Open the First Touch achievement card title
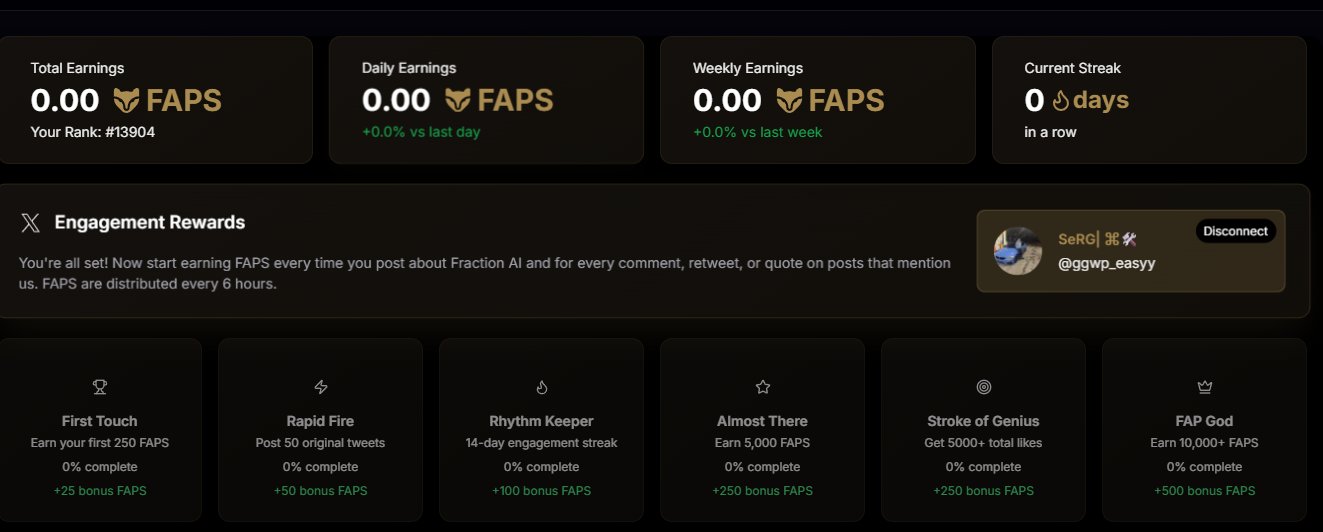Image resolution: width=1323 pixels, height=532 pixels. [99, 421]
